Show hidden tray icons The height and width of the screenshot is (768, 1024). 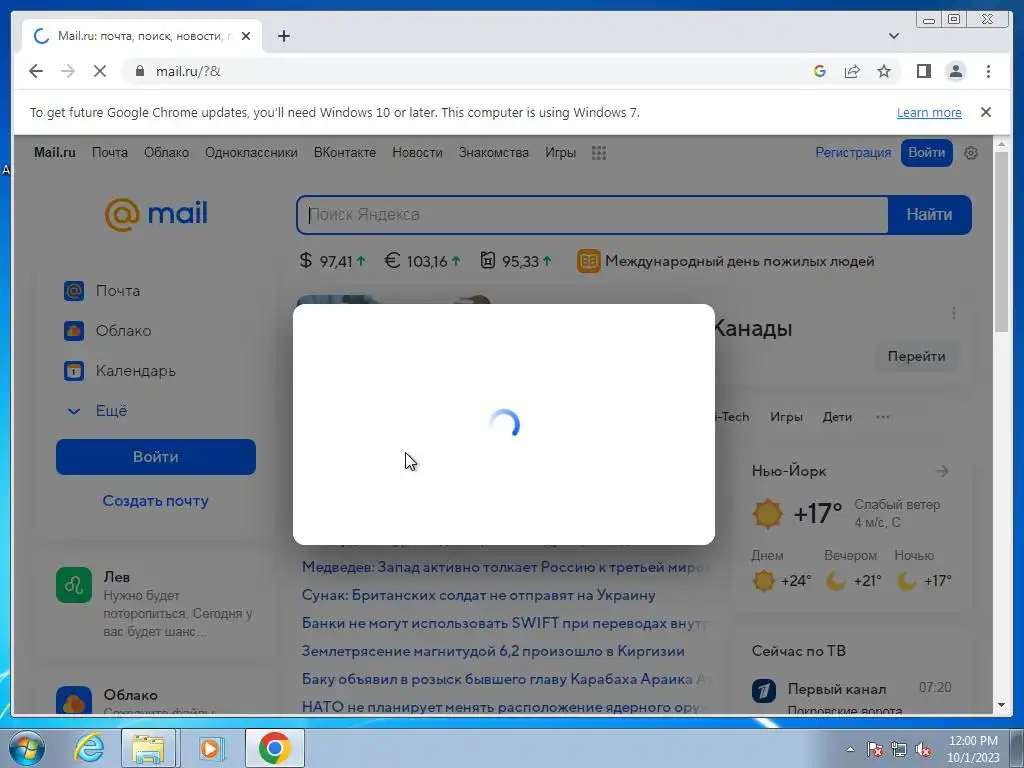pyautogui.click(x=850, y=749)
